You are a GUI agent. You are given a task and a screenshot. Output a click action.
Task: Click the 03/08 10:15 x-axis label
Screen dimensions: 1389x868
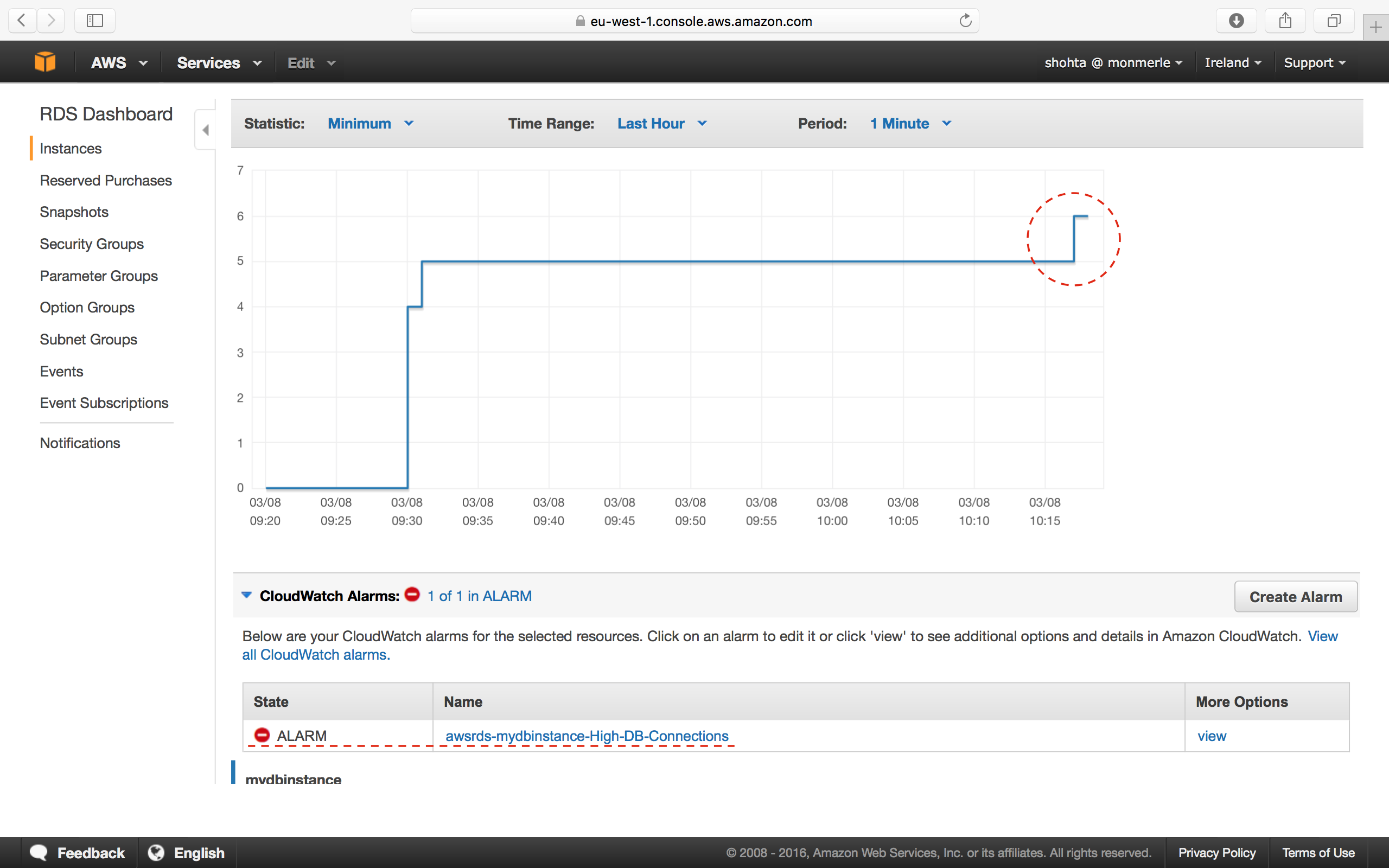[x=1044, y=512]
